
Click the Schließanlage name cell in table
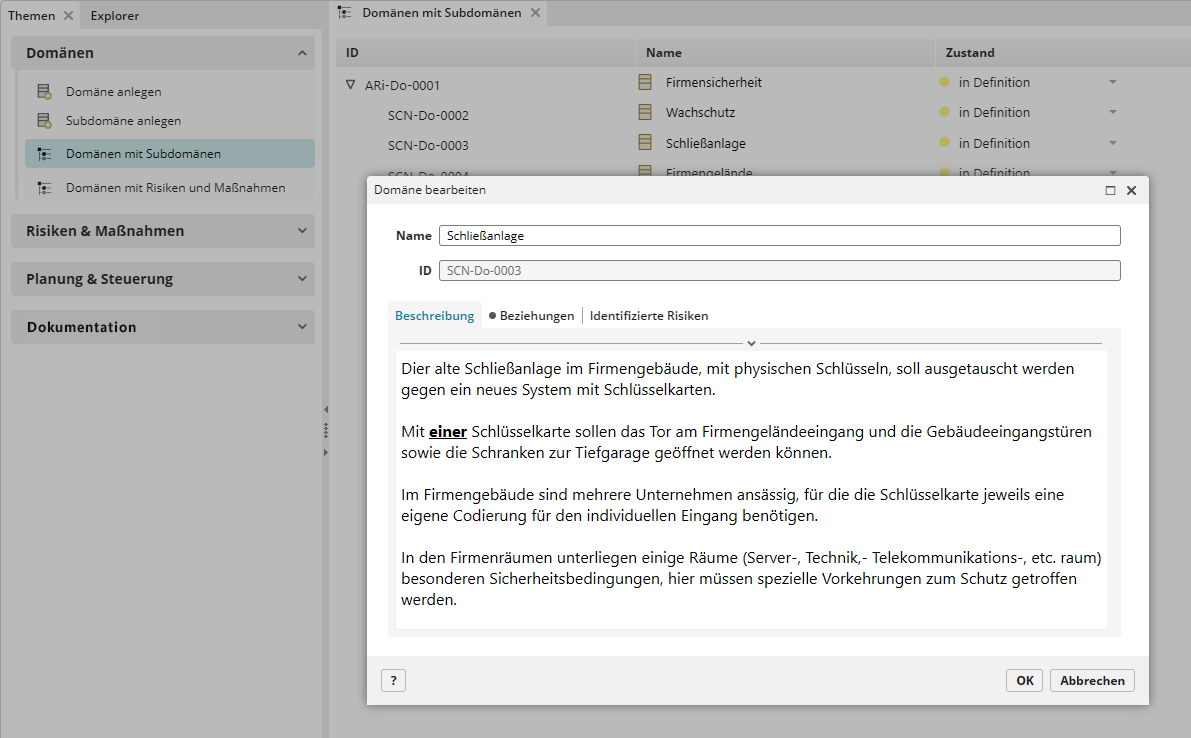point(706,143)
